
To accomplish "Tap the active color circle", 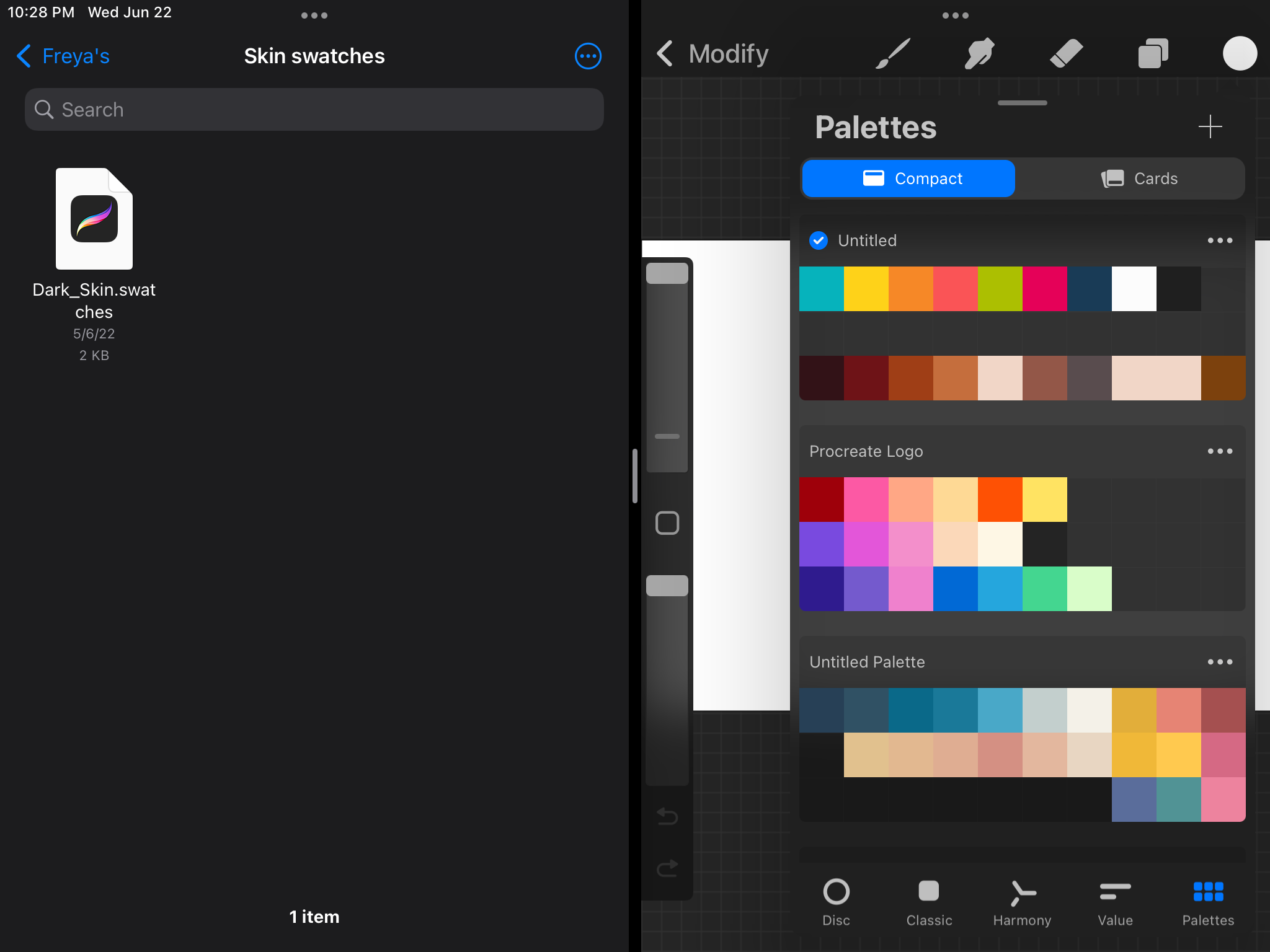I will pyautogui.click(x=1239, y=54).
